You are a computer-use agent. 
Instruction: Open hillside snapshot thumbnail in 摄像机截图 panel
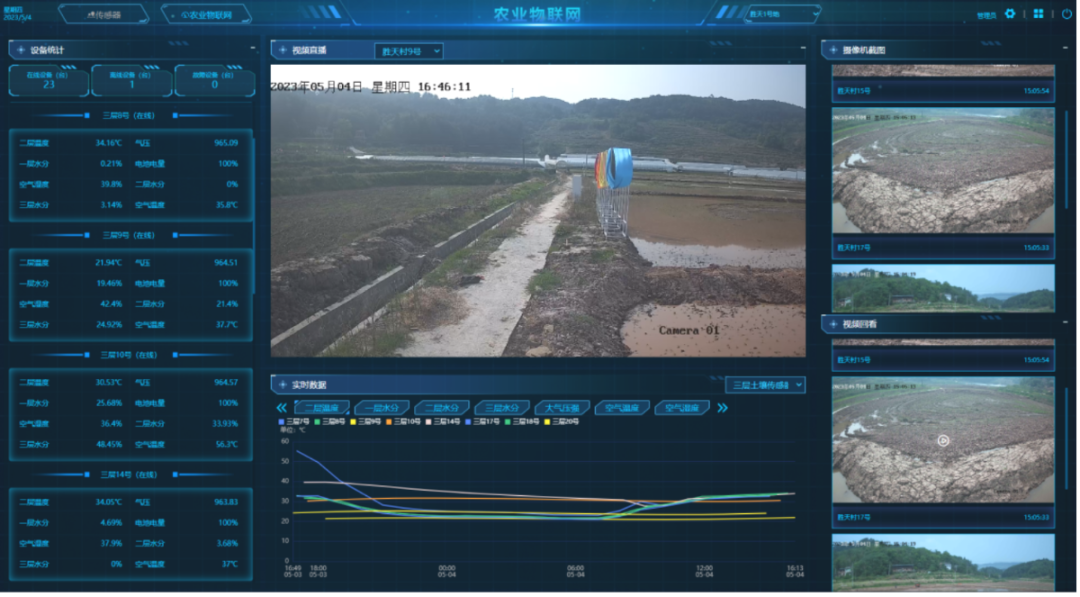pos(943,288)
